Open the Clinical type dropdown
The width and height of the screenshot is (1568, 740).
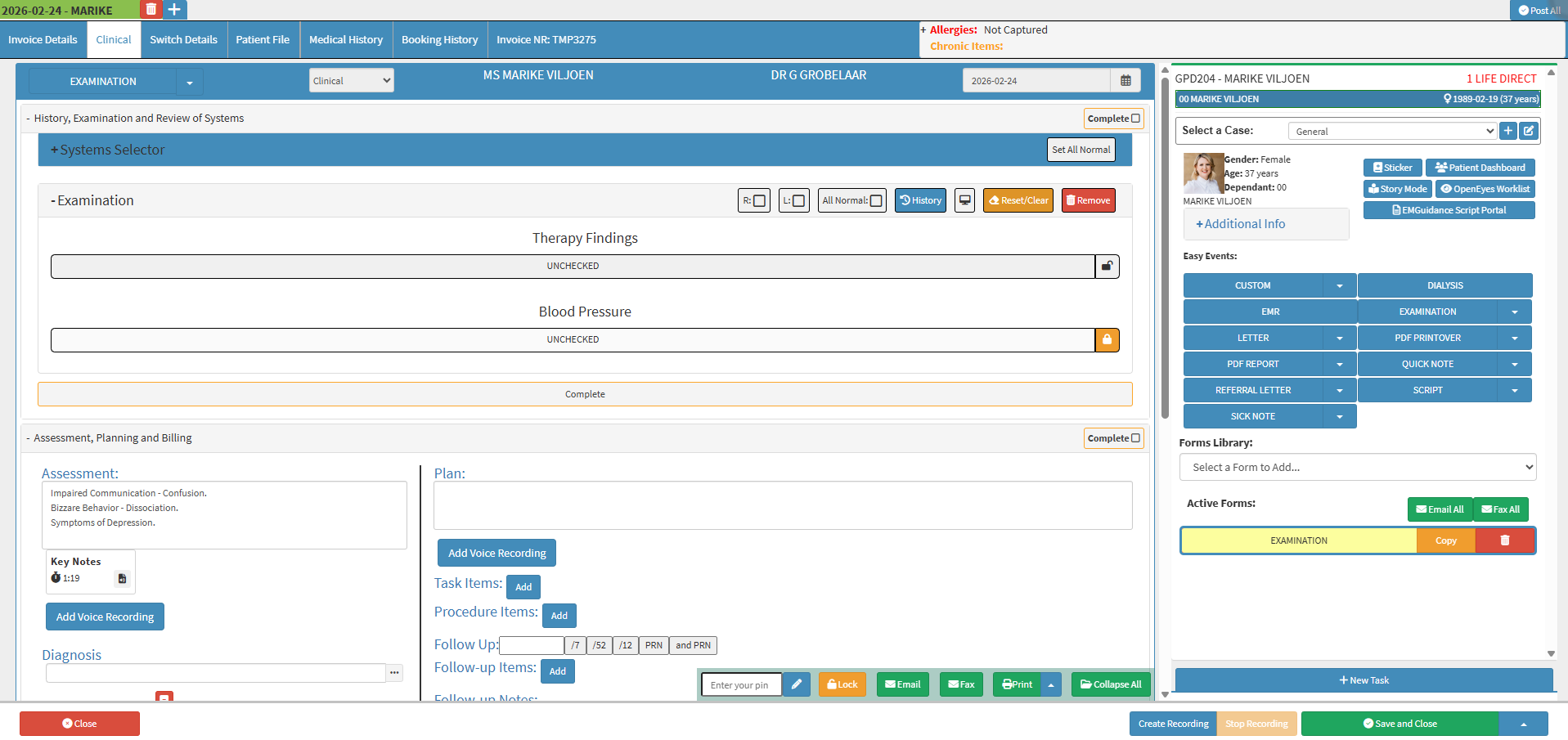tap(351, 81)
